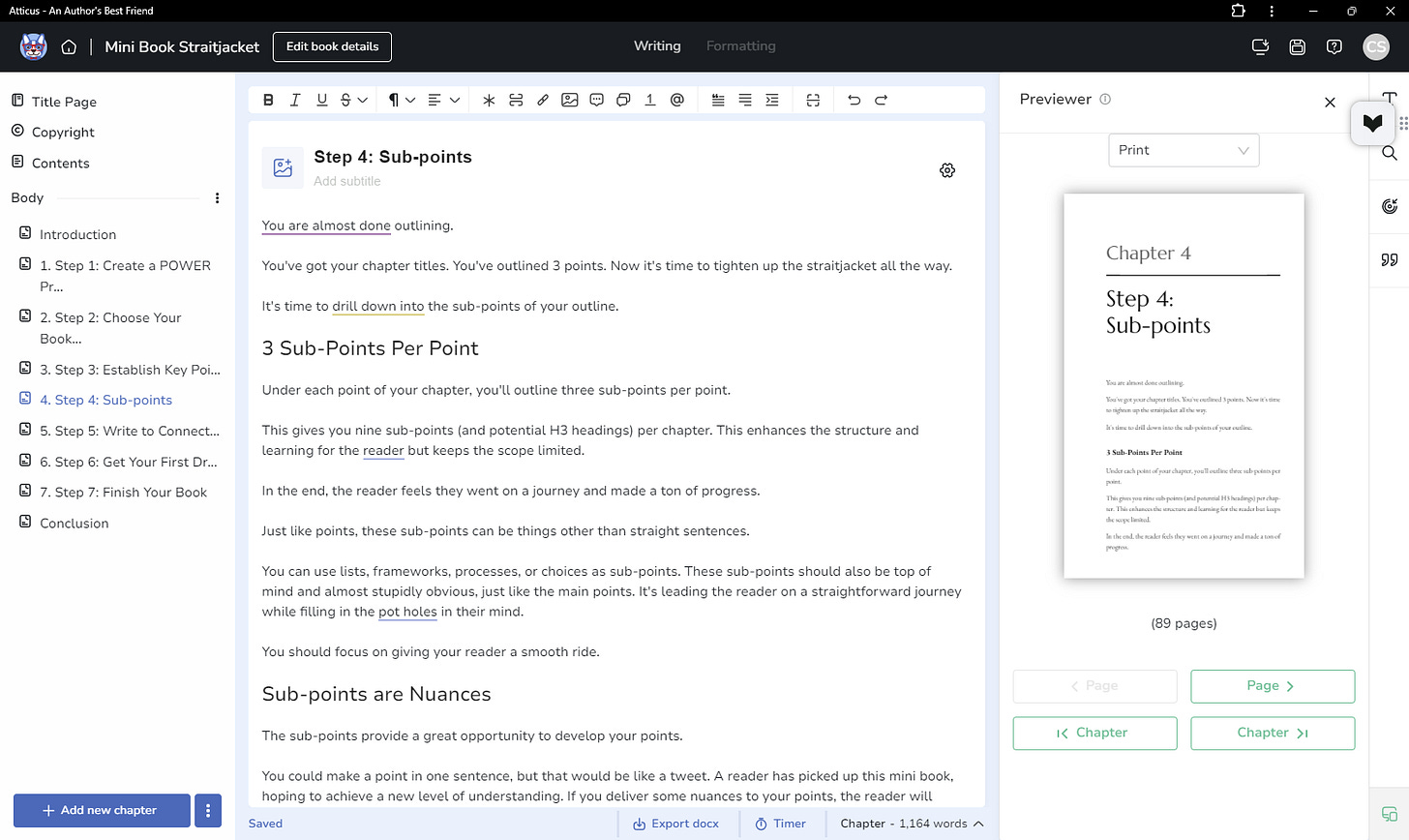Select the Conclusion chapter
The height and width of the screenshot is (840, 1409).
pos(74,523)
